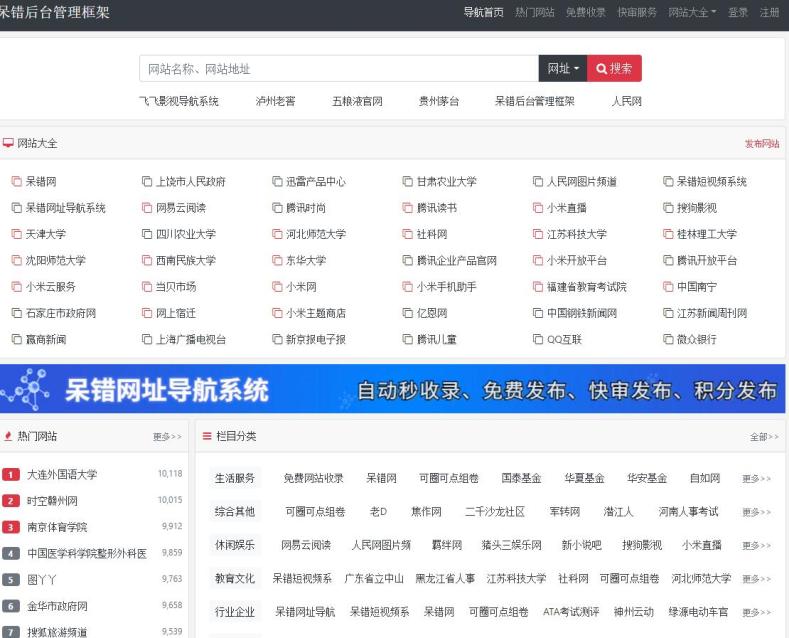789x638 pixels.
Task: Click the icon beside 小米云服务
Action: (17, 287)
